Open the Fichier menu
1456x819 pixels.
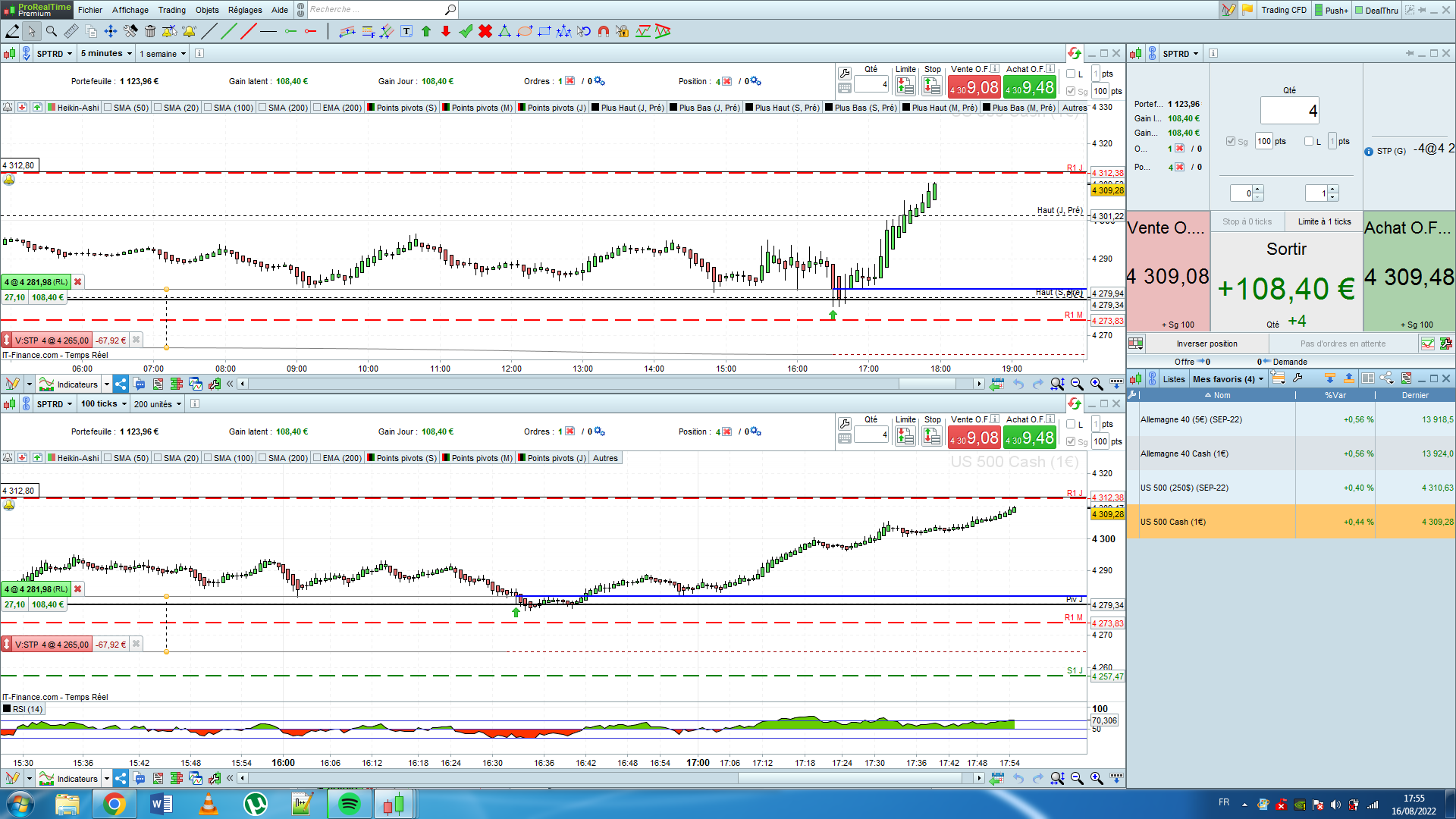(x=90, y=10)
